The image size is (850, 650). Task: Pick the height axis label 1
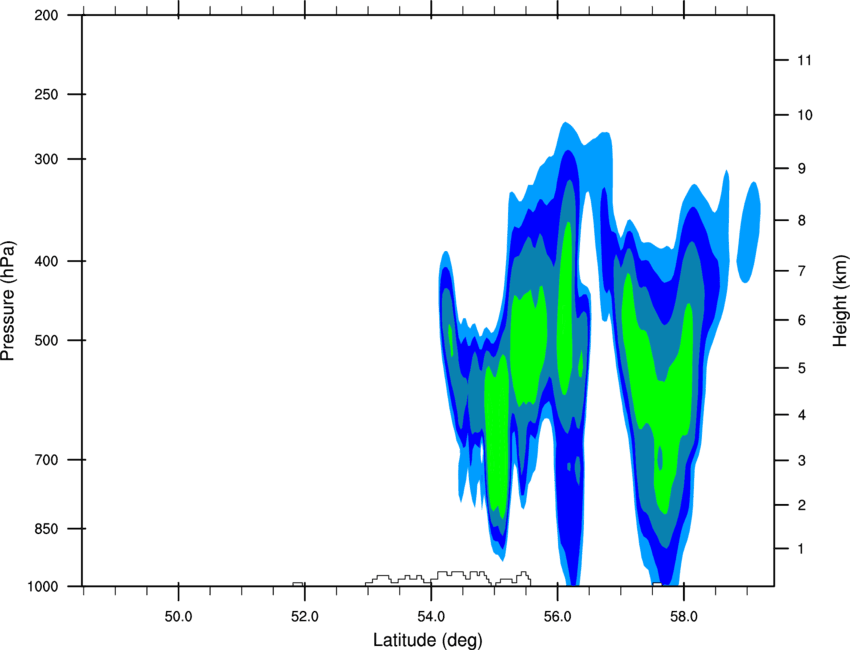pos(801,549)
